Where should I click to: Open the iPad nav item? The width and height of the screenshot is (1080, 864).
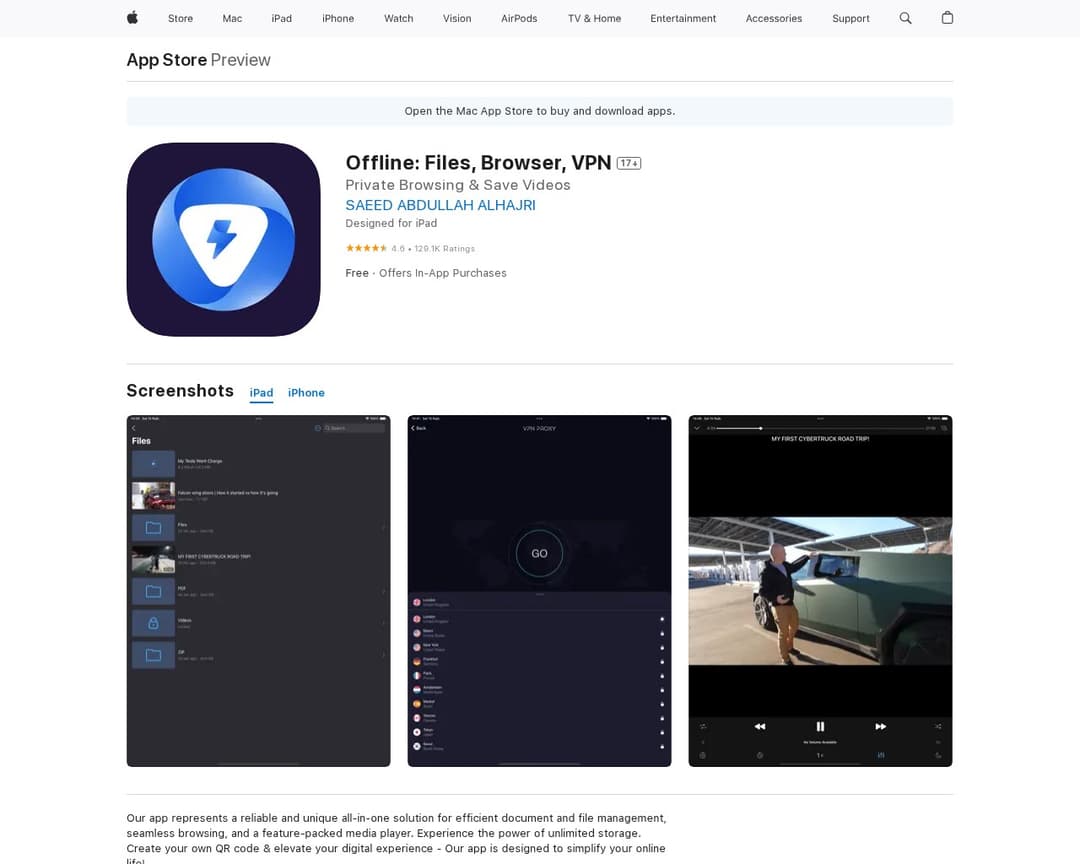click(282, 19)
